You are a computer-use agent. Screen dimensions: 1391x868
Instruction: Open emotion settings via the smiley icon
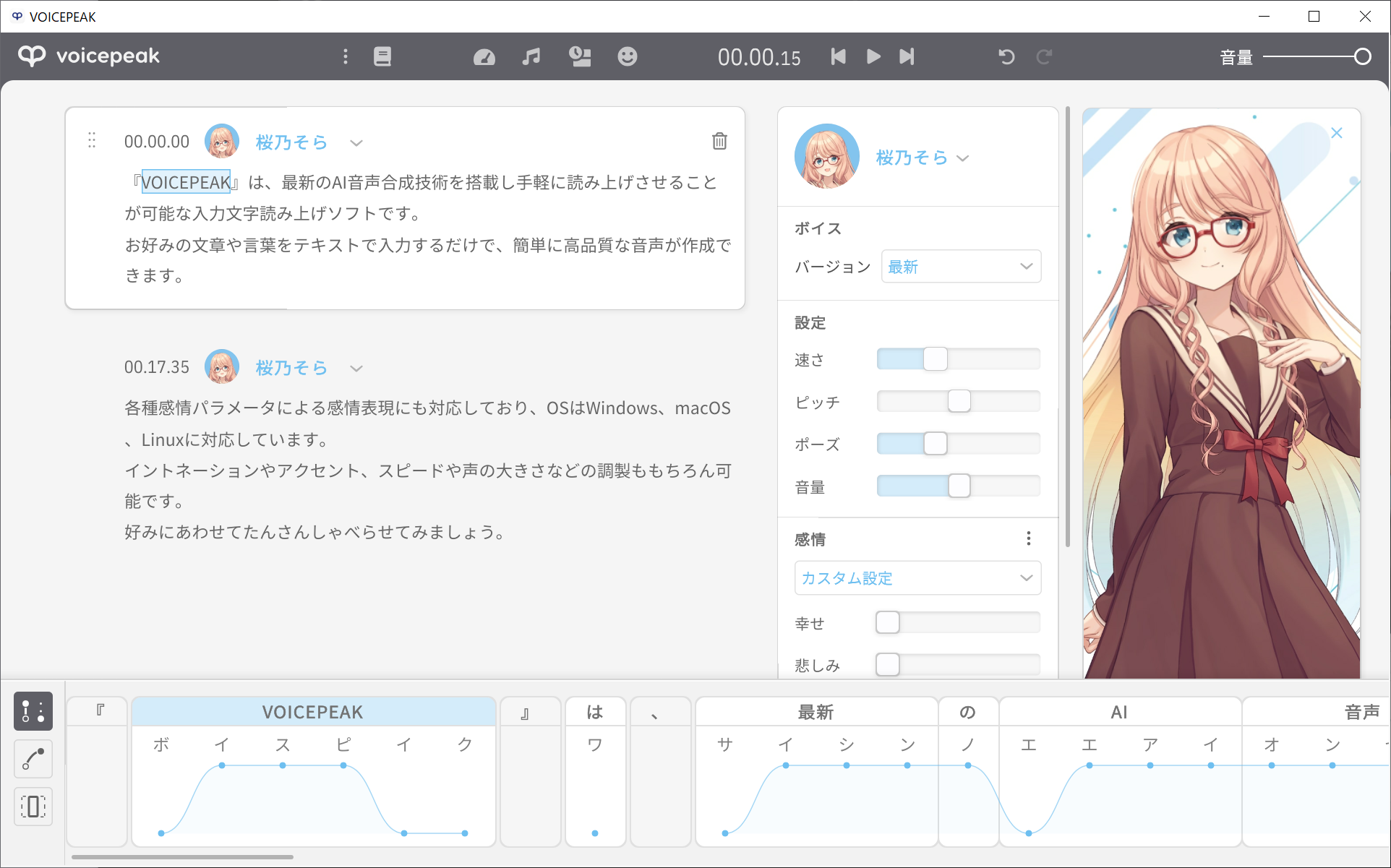628,56
